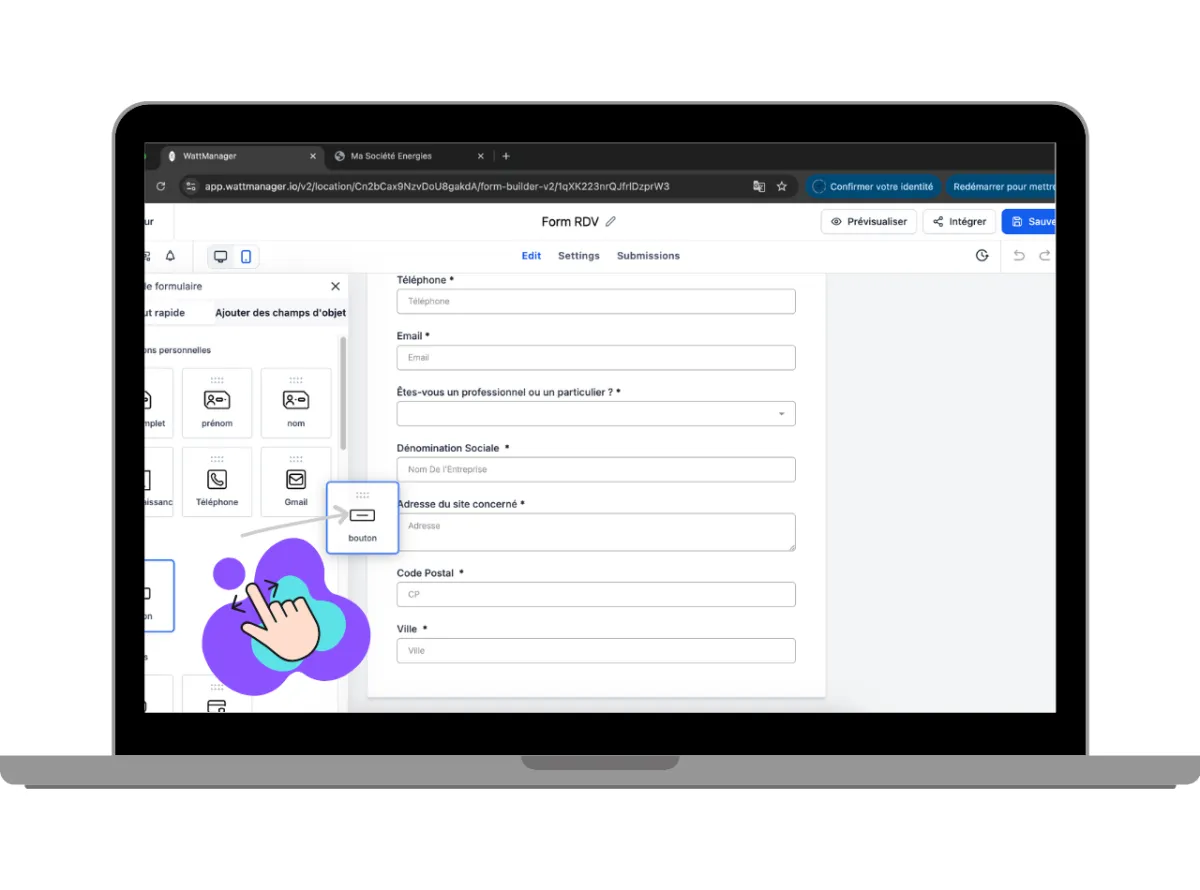The width and height of the screenshot is (1200, 890).
Task: Click the Ville input field
Action: 596,650
